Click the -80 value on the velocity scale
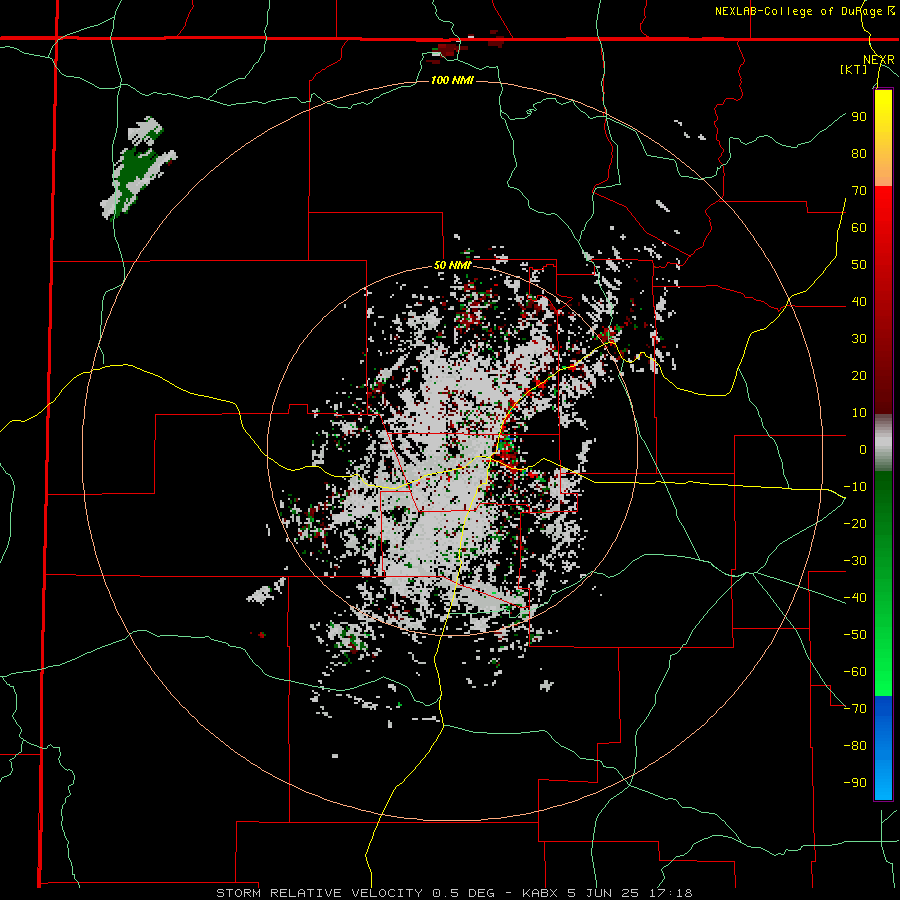 click(855, 746)
